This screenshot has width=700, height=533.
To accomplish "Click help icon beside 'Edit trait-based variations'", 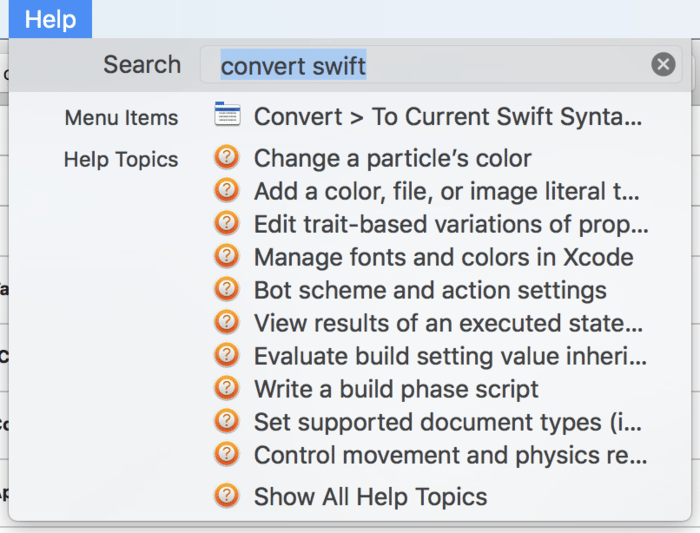I will (227, 224).
